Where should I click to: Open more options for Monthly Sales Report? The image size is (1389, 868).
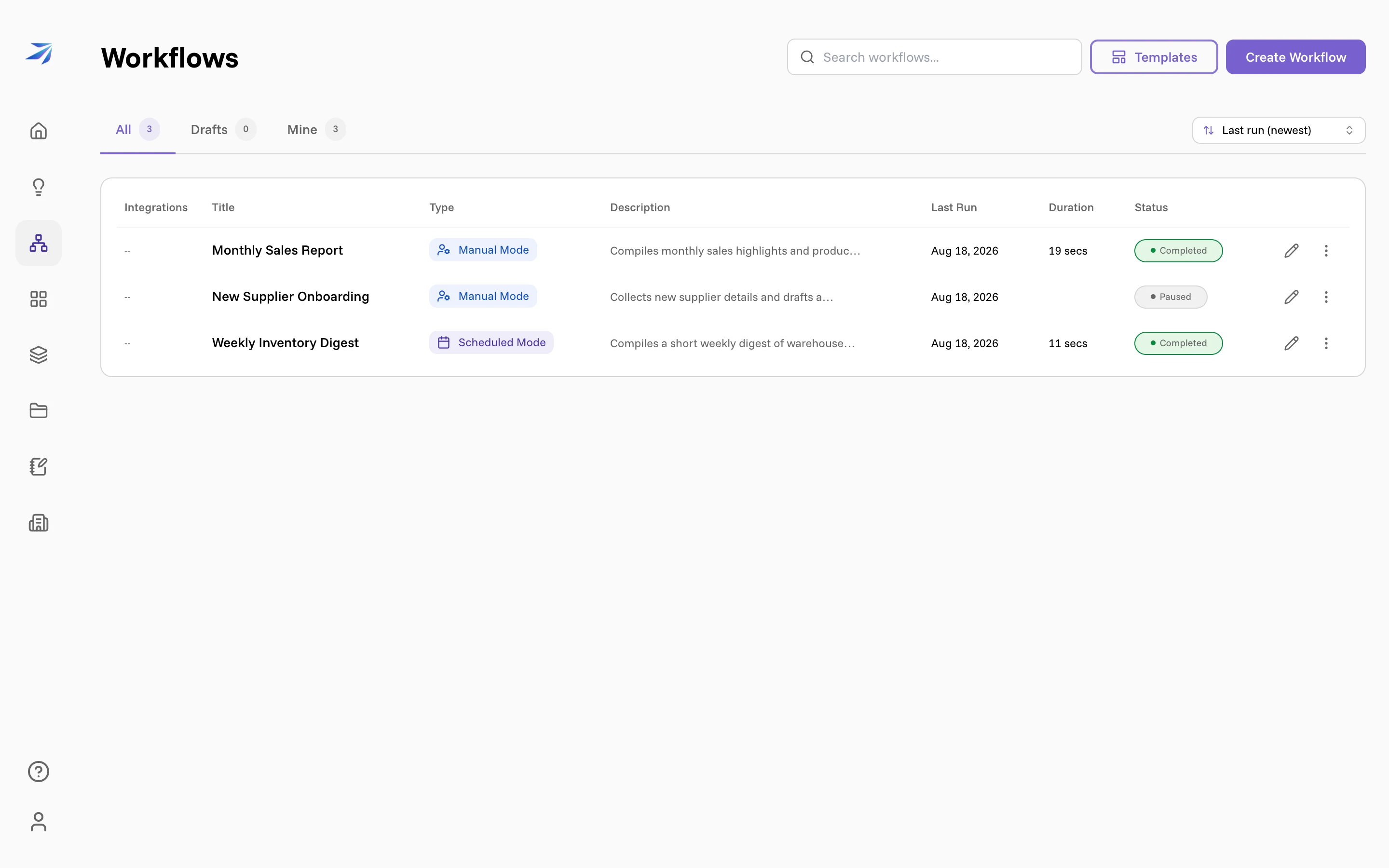coord(1326,251)
